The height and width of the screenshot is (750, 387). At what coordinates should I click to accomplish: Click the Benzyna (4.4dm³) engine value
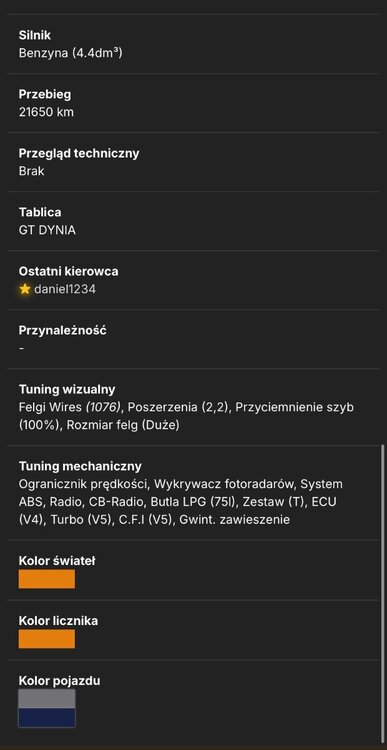pos(70,53)
